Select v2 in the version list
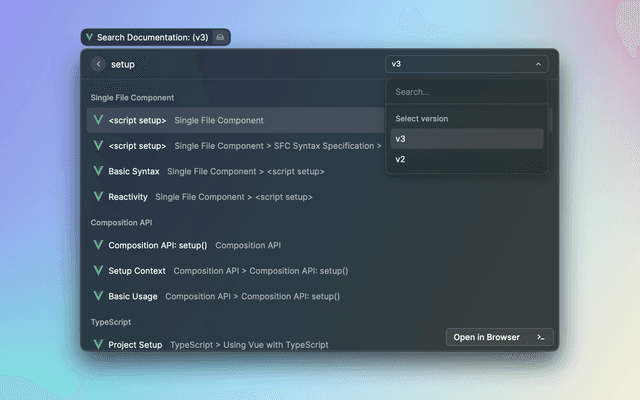Screen dimensions: 640x400 400,160
